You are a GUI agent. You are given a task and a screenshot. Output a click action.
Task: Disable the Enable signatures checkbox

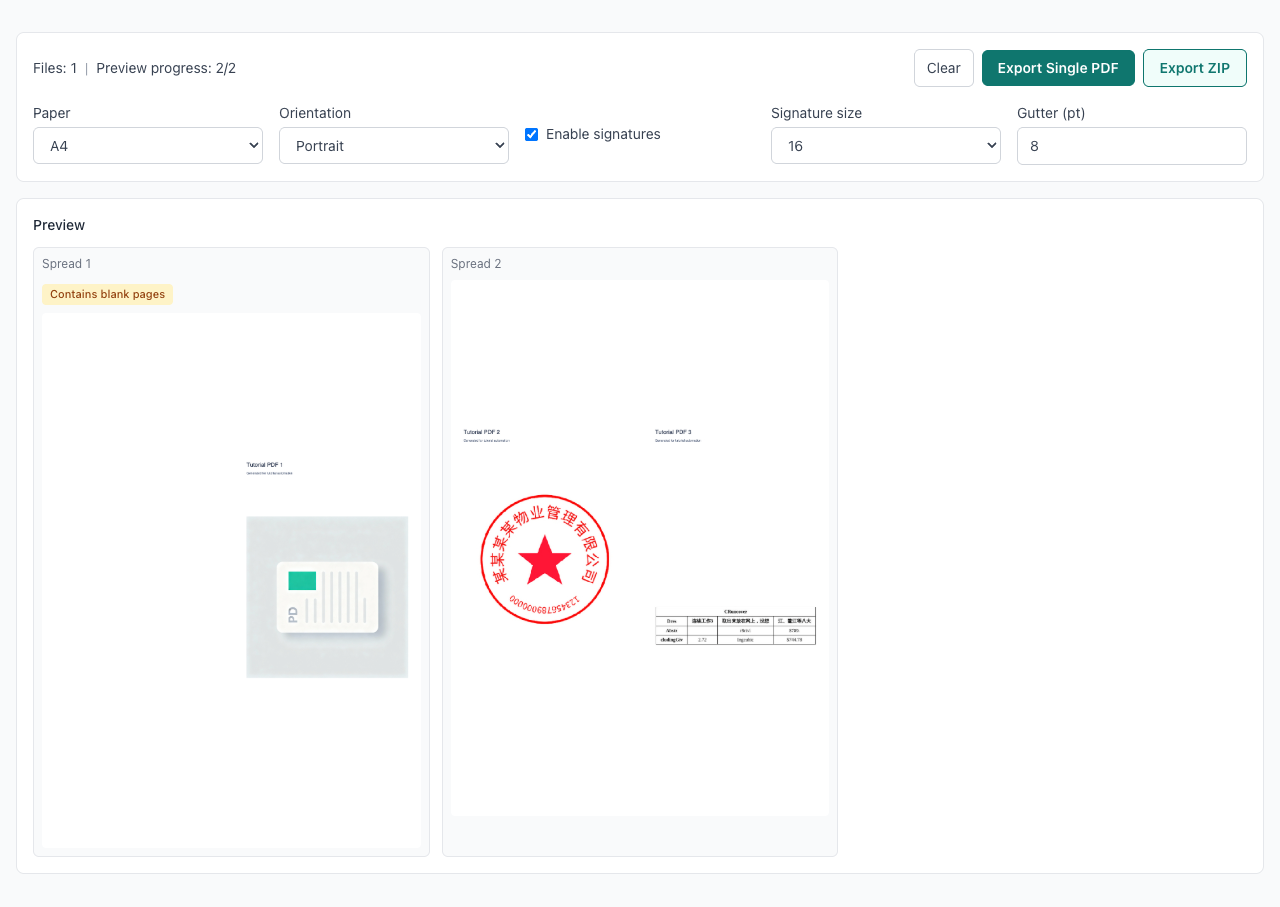532,134
